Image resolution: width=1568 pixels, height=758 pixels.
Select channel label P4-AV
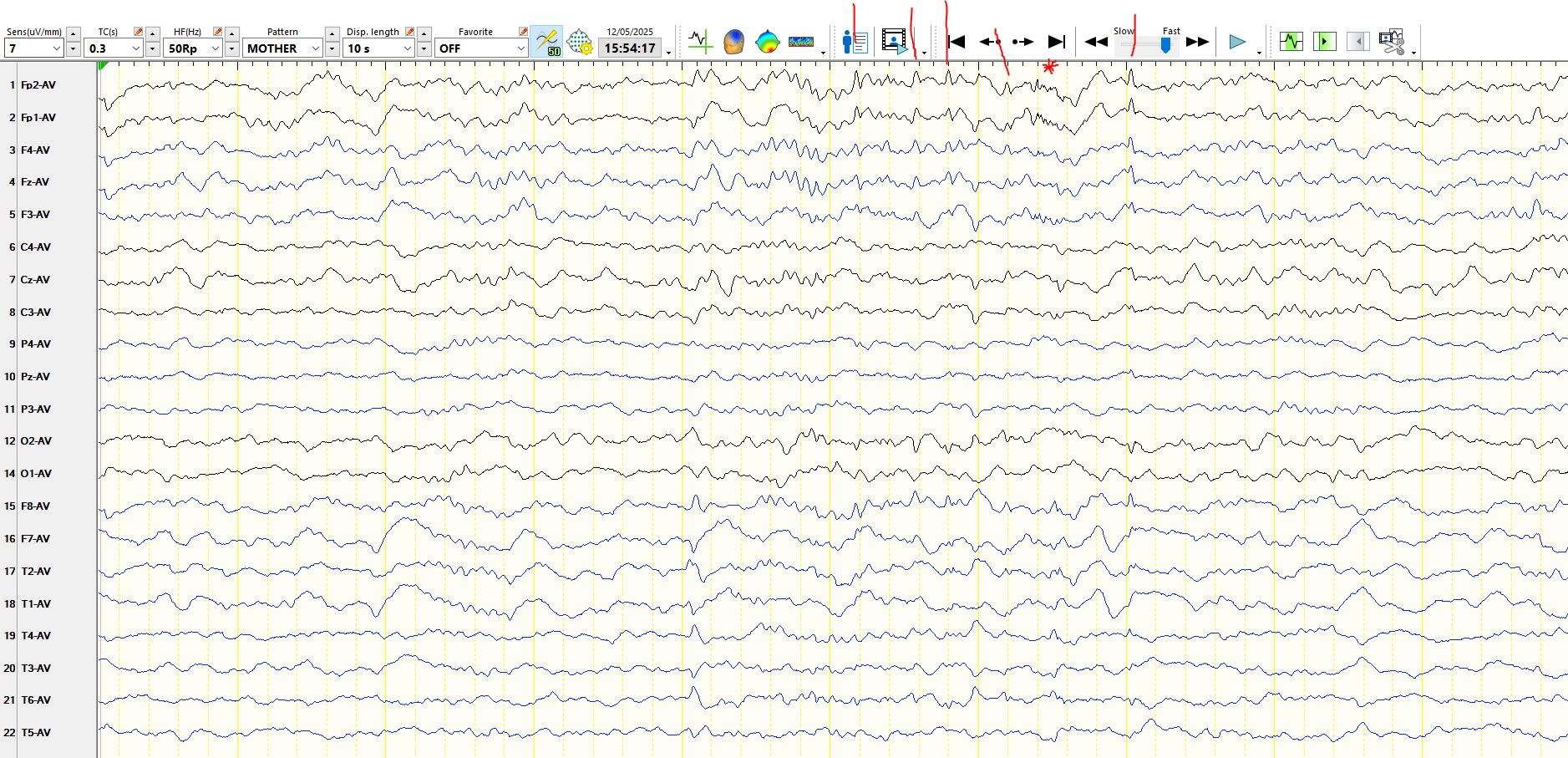(x=36, y=344)
